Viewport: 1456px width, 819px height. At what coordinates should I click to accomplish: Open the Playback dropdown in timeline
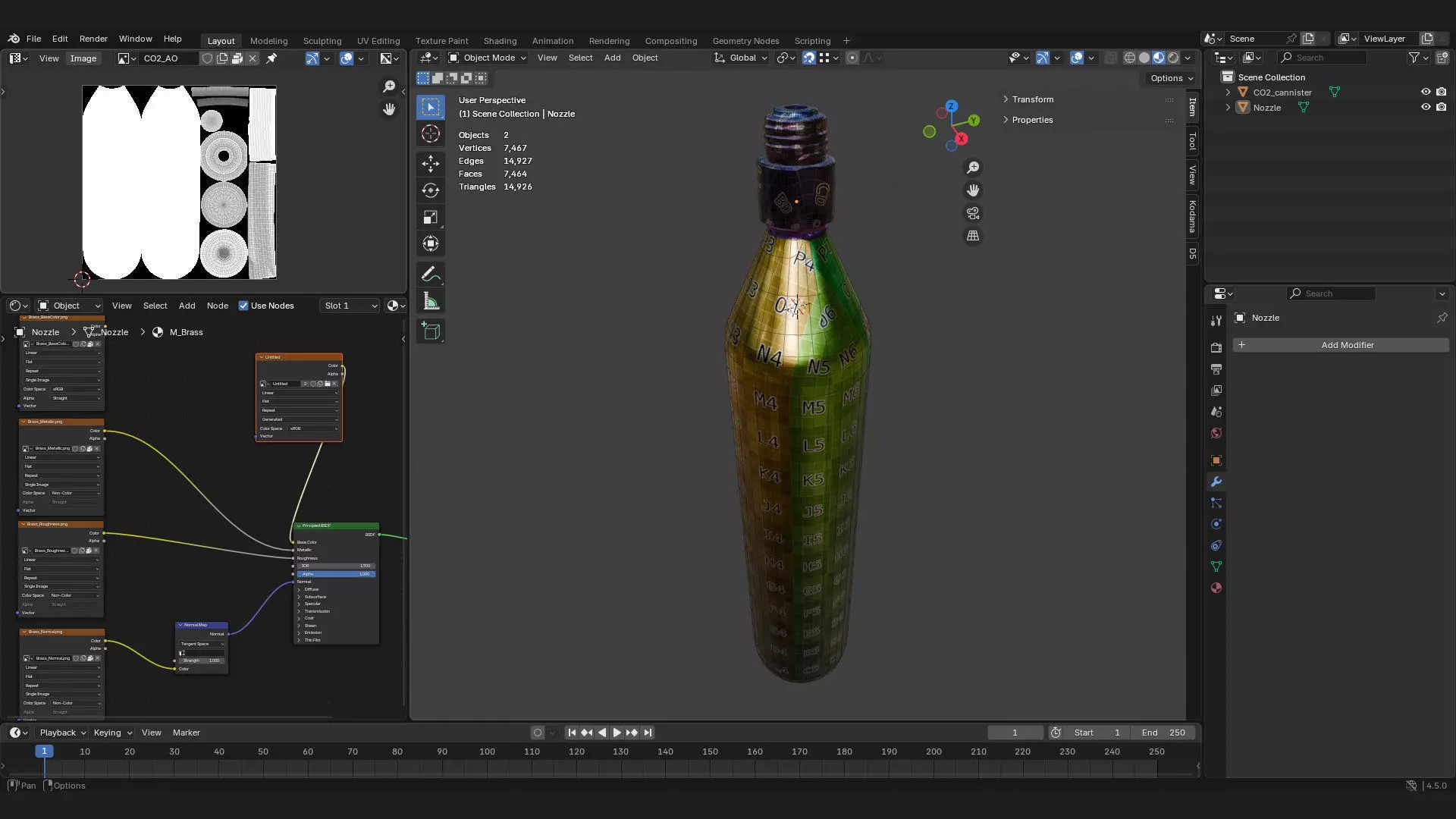(62, 733)
